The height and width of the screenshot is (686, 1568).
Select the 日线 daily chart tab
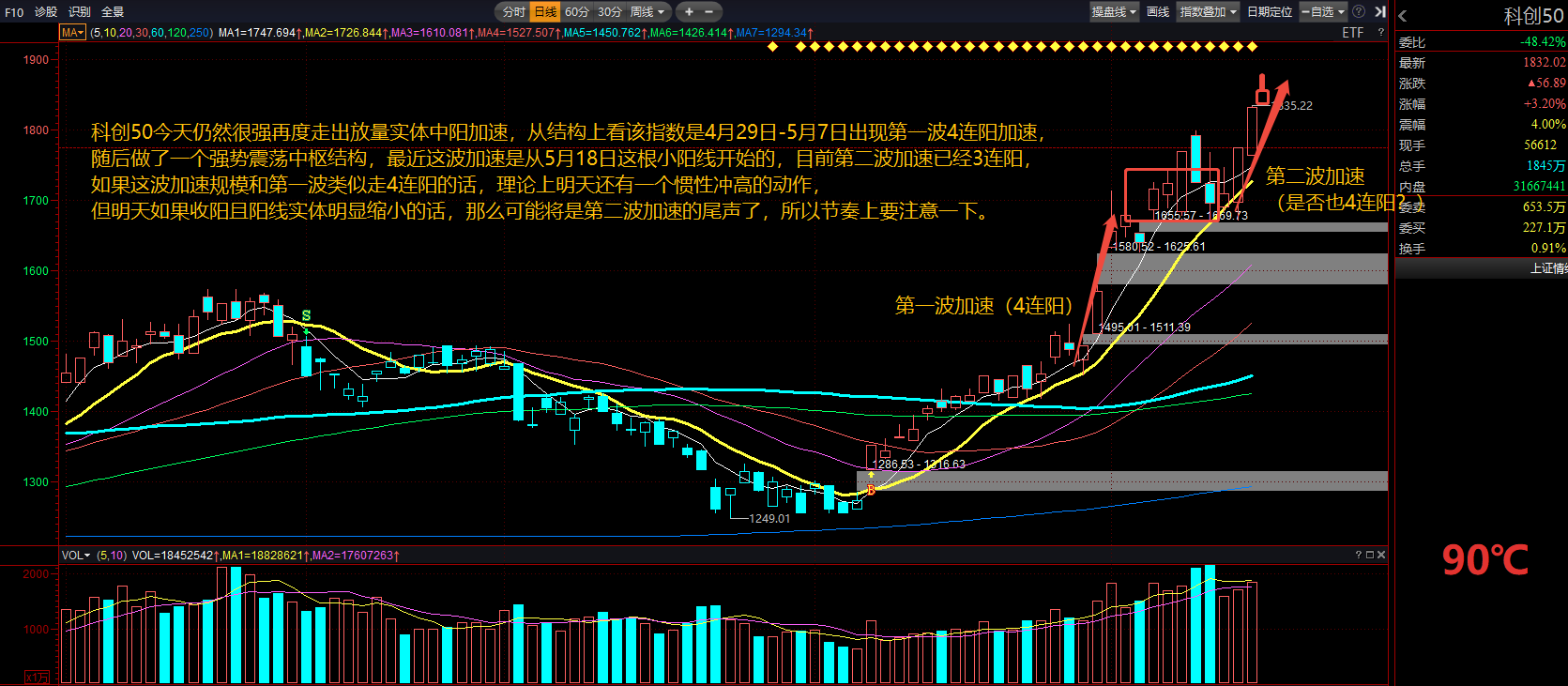[x=545, y=12]
